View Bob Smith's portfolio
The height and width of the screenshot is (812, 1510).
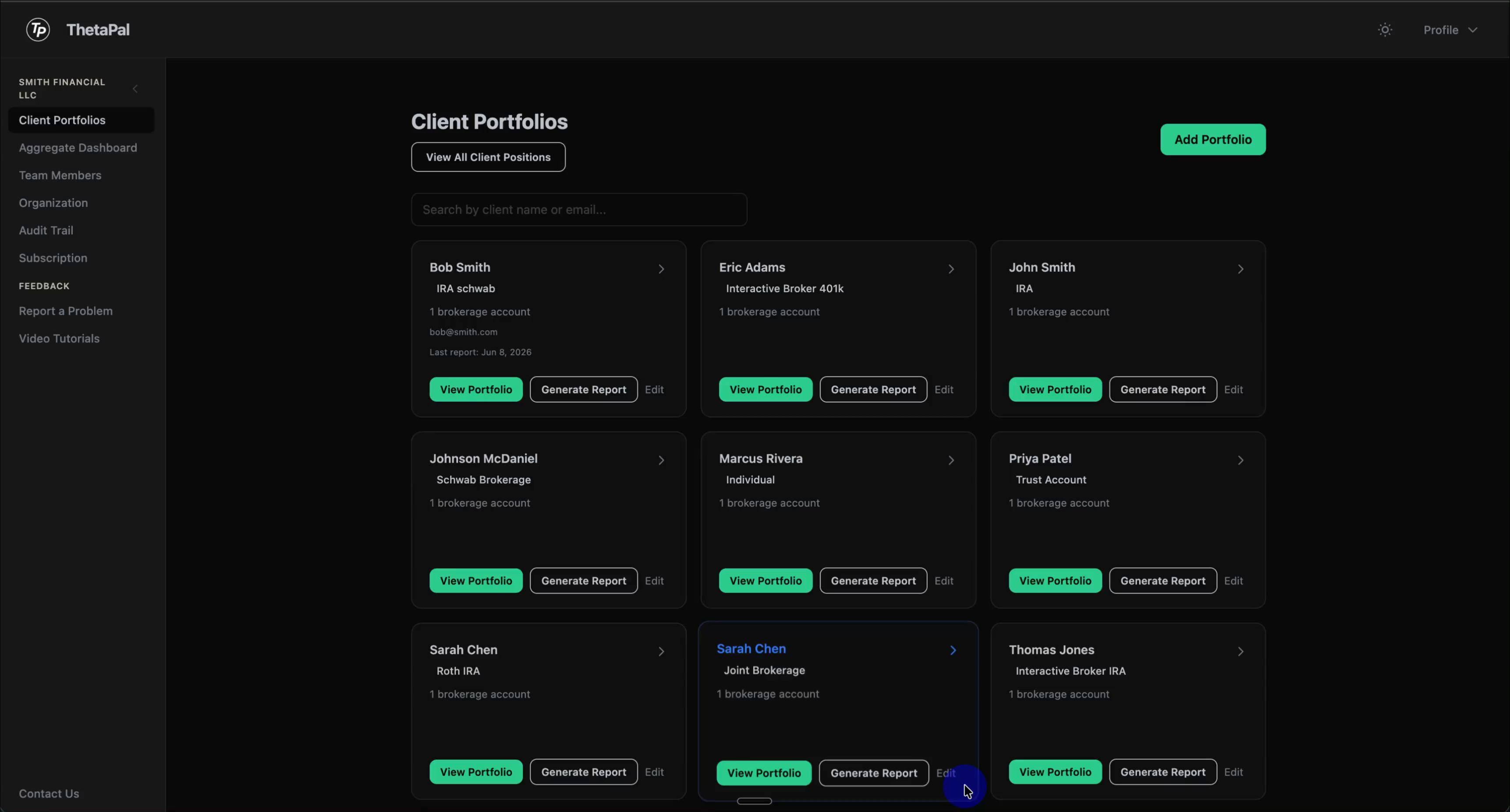pos(476,390)
